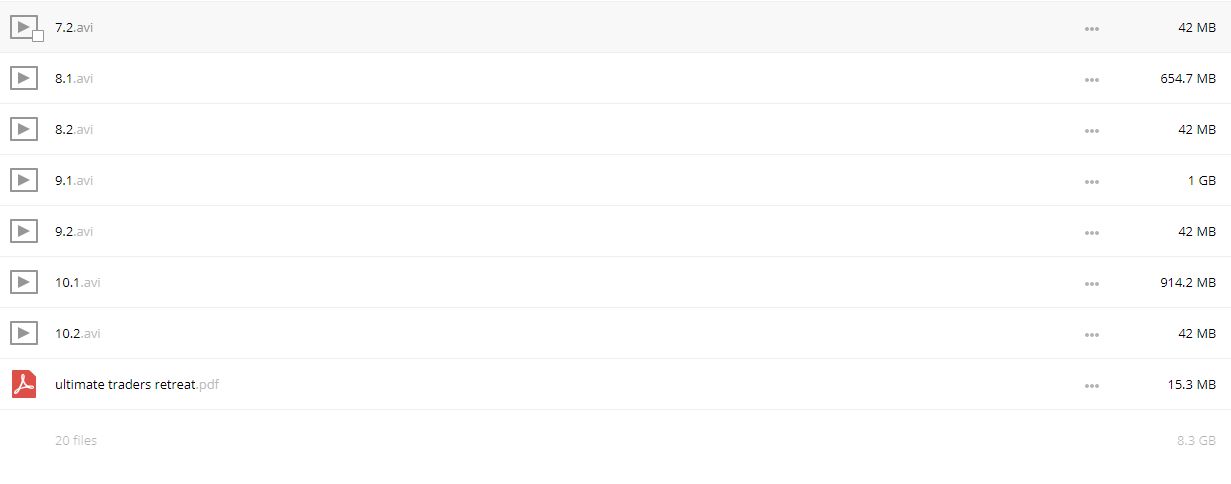Open the 8.2.avi file name
The width and height of the screenshot is (1231, 484).
tap(74, 129)
